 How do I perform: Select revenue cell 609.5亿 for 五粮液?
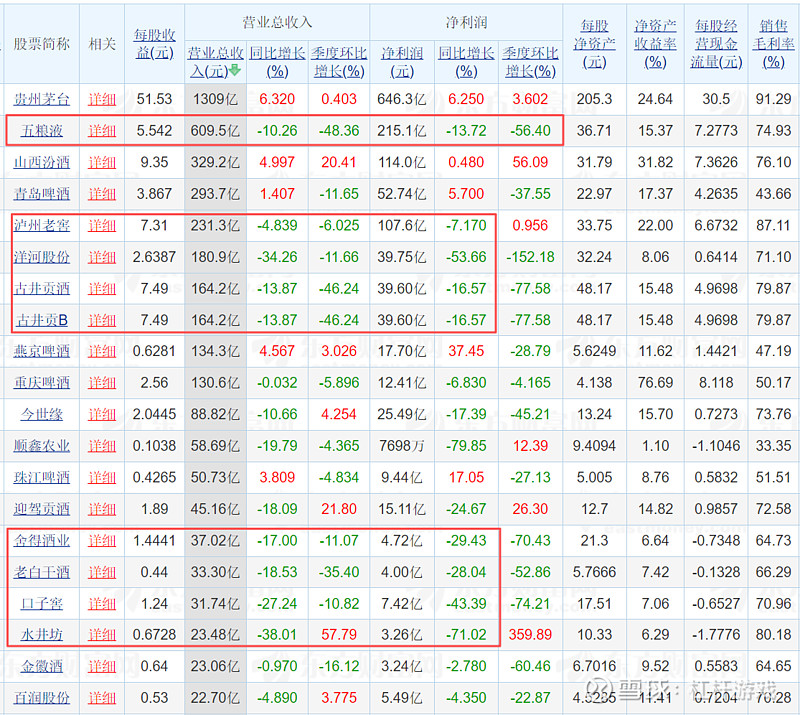(x=215, y=131)
